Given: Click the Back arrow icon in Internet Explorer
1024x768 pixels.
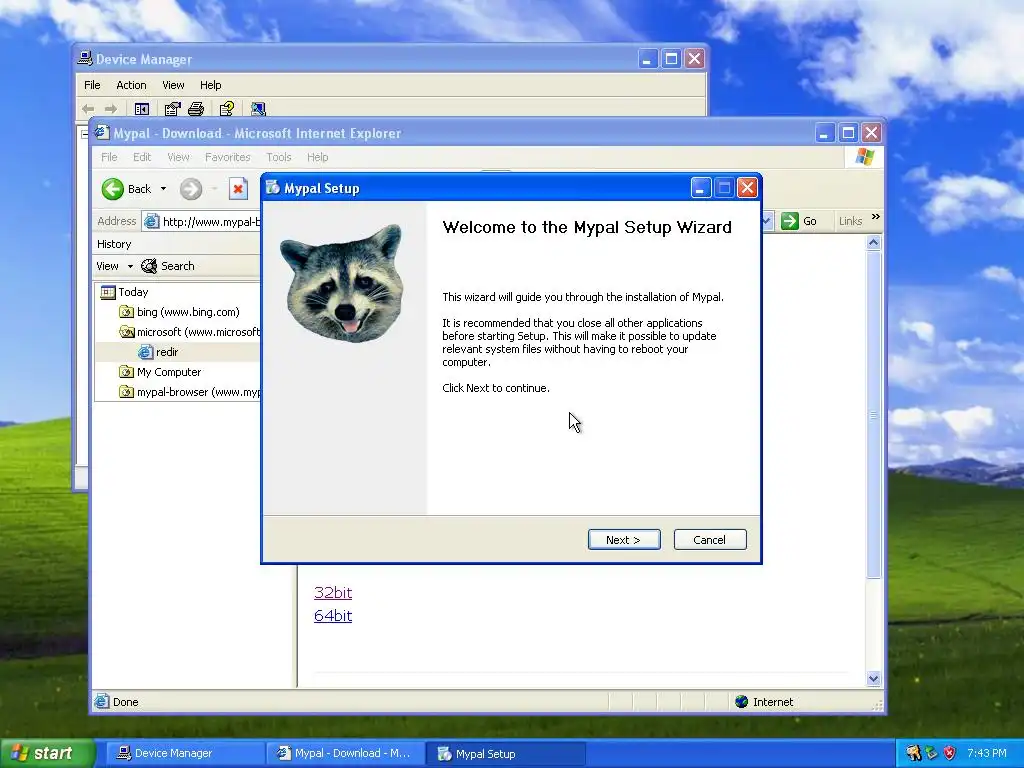Looking at the screenshot, I should pos(112,189).
